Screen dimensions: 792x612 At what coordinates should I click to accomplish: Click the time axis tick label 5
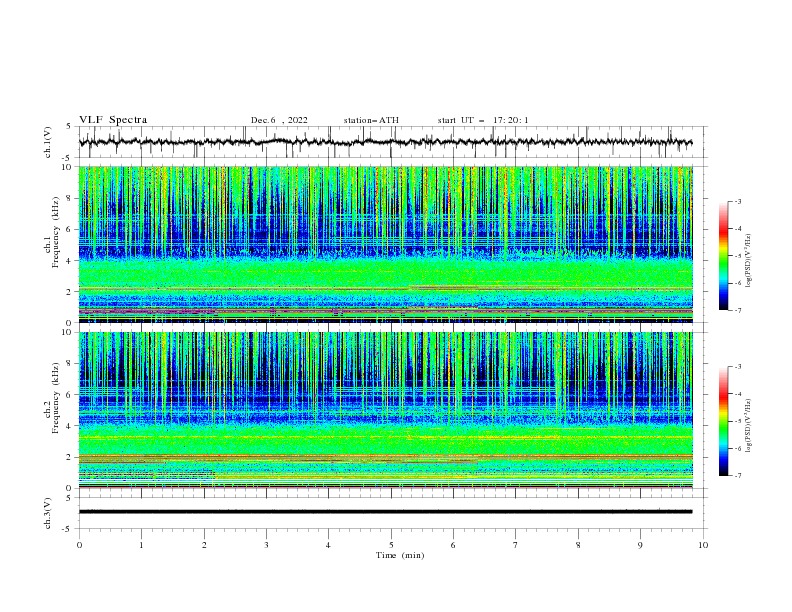391,545
